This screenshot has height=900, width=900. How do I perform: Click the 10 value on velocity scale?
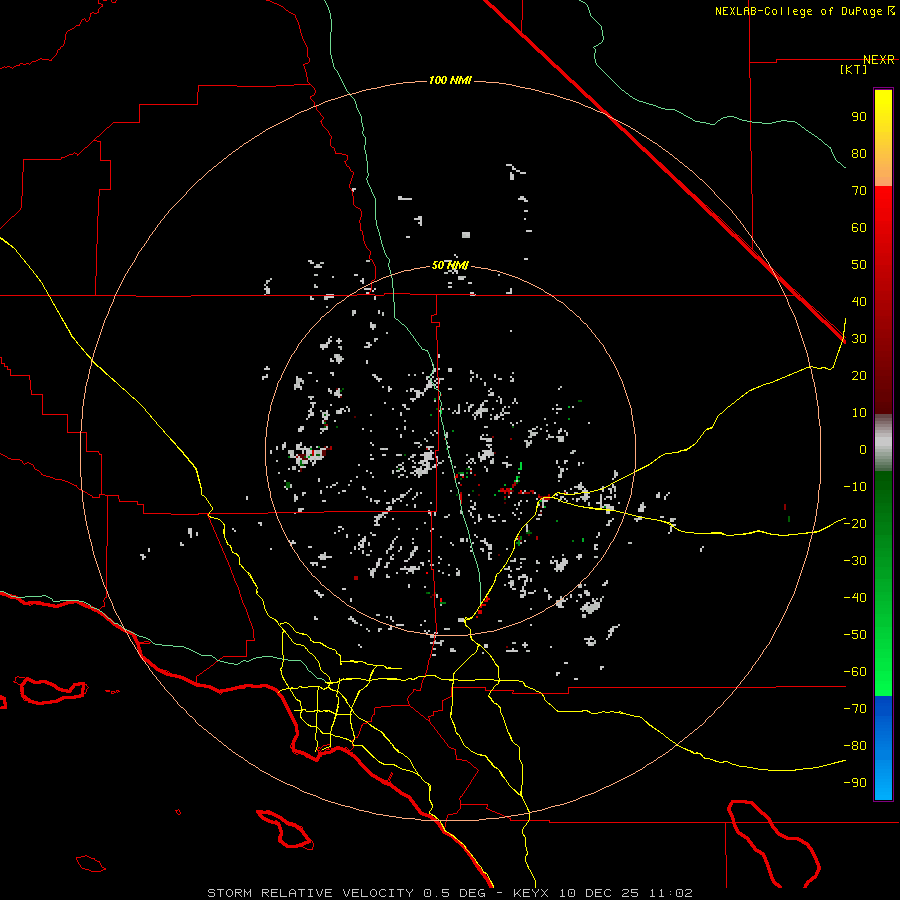(x=859, y=413)
